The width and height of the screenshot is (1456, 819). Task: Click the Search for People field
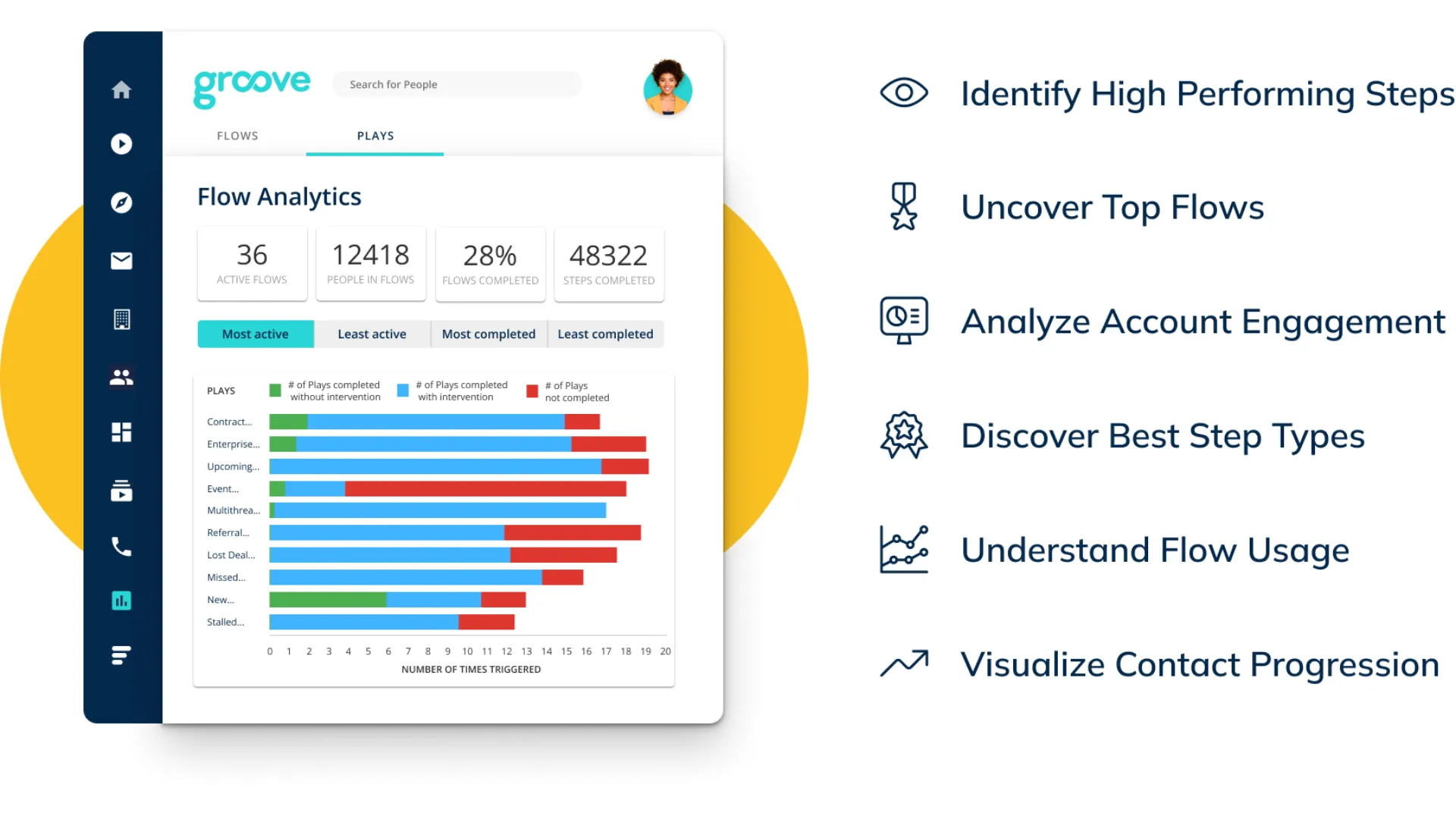tap(457, 84)
